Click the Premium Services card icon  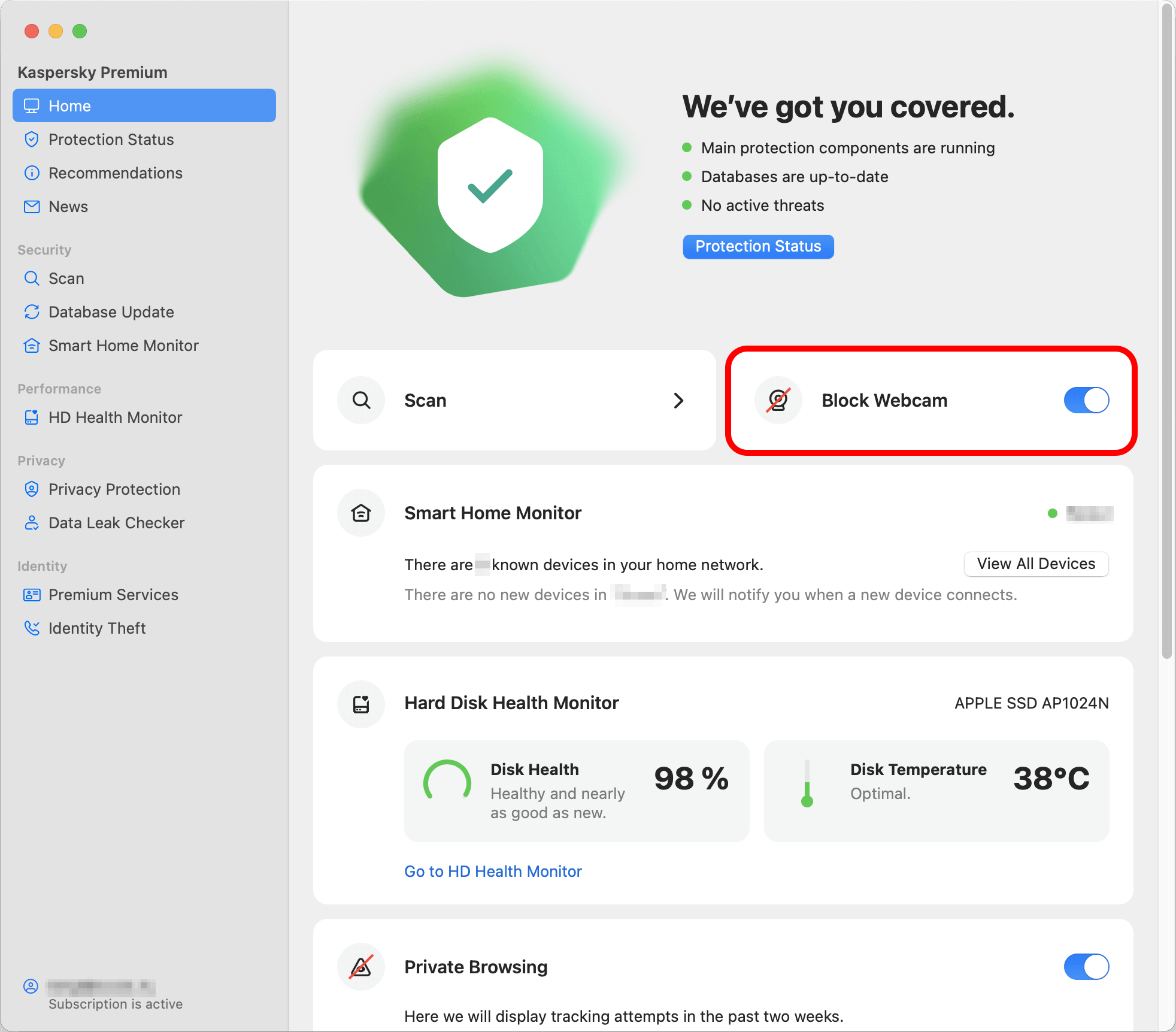click(x=31, y=595)
